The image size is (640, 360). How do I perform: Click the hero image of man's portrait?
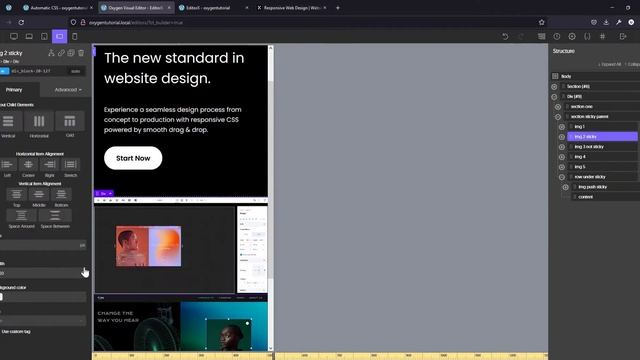(132, 246)
